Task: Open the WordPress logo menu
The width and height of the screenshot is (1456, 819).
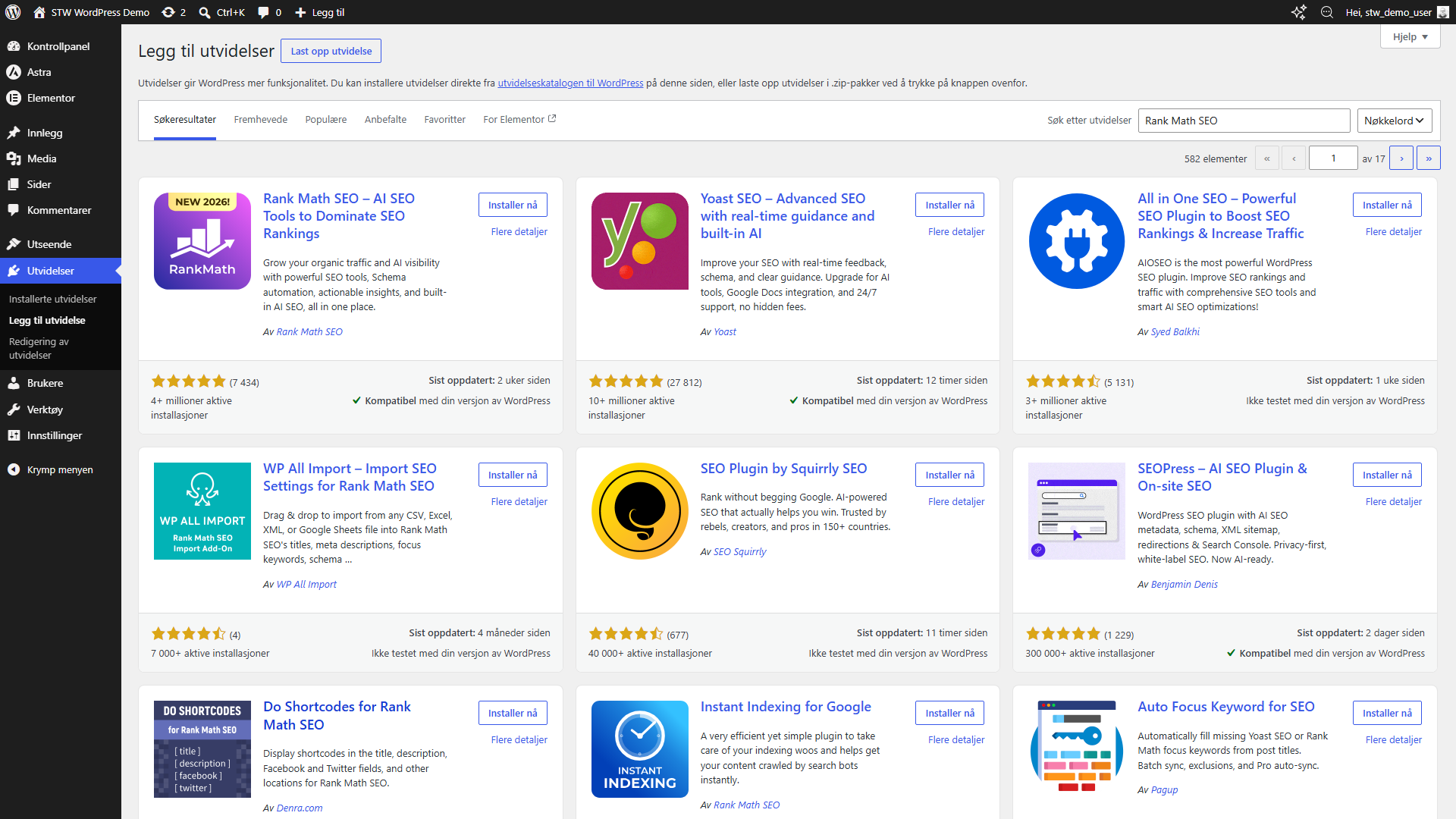Action: pyautogui.click(x=13, y=12)
